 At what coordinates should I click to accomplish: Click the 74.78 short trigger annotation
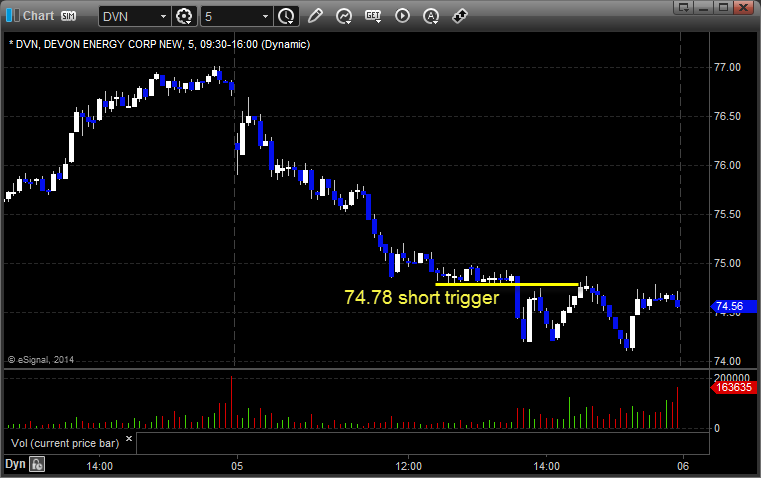[x=421, y=297]
